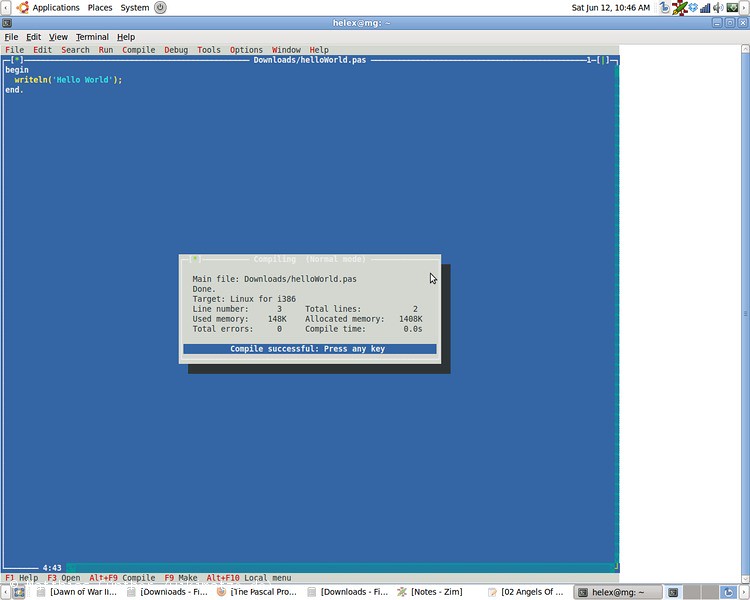Click the 'Used memory: 148K' entry
The height and width of the screenshot is (600, 750).
pos(240,319)
